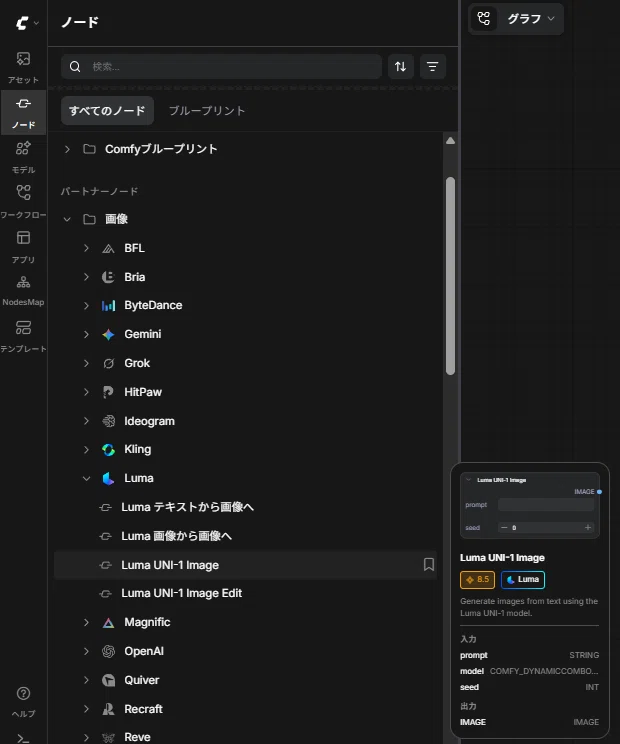The image size is (620, 744).
Task: Click the Luma badge in preview card
Action: pyautogui.click(x=523, y=579)
